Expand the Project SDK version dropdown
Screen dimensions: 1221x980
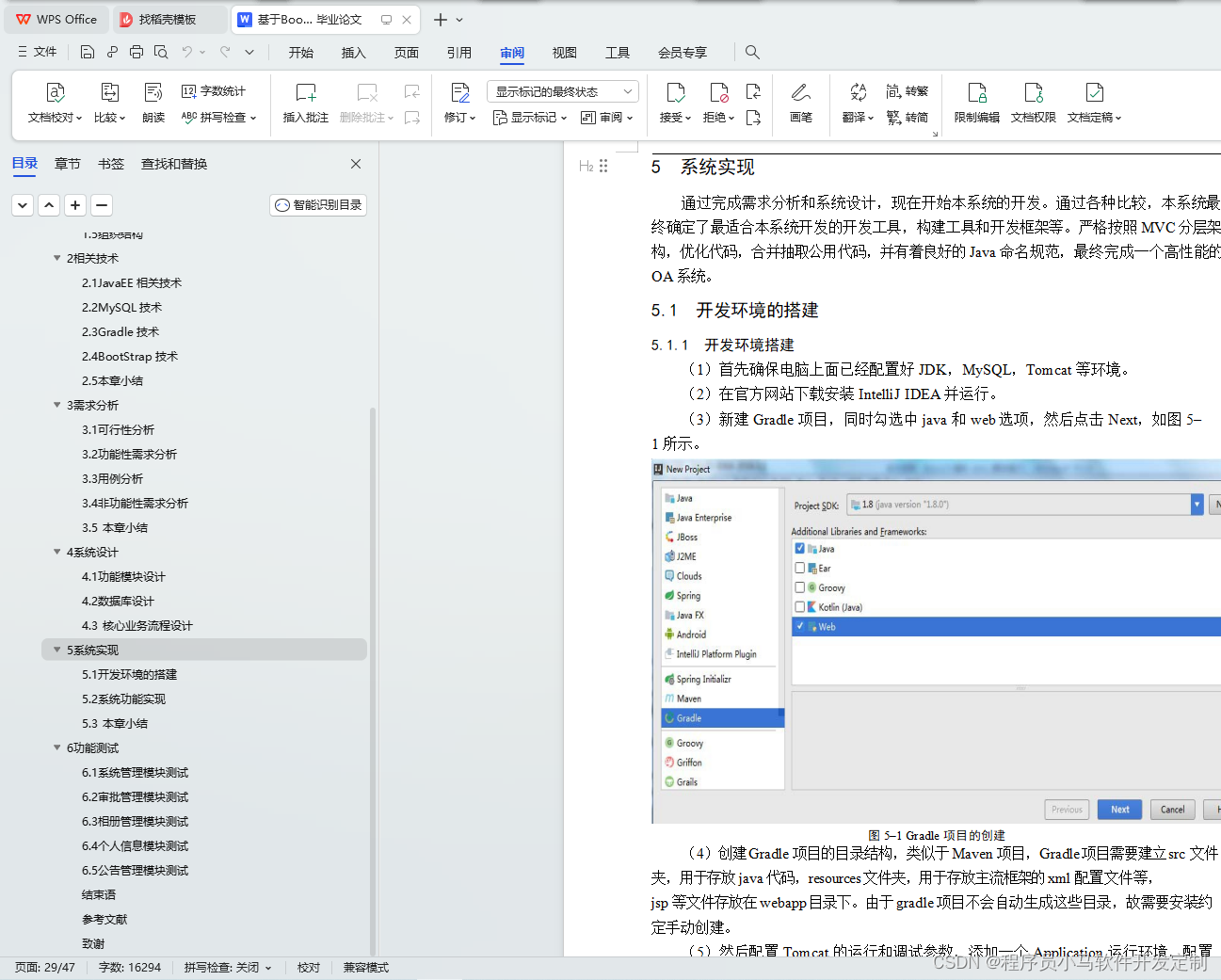(1196, 504)
